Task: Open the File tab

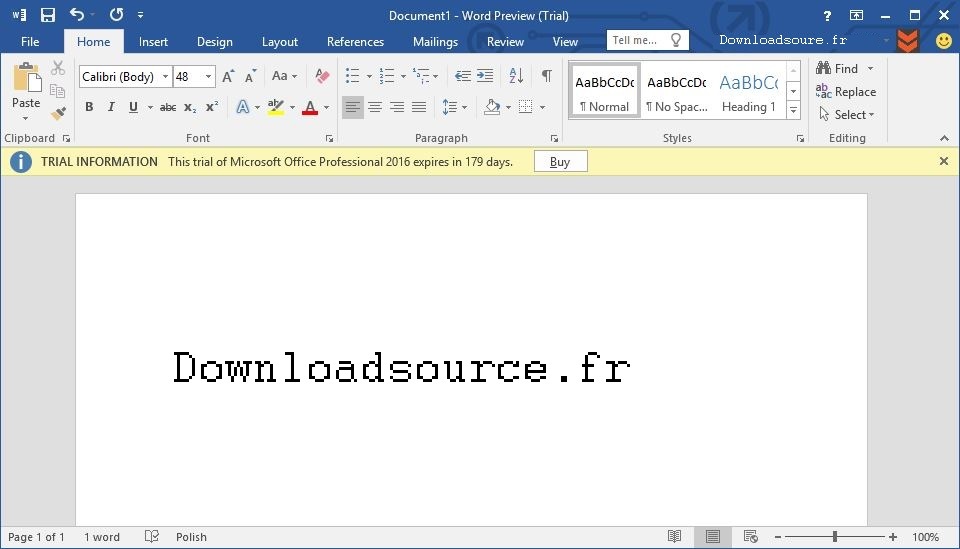Action: (x=30, y=42)
